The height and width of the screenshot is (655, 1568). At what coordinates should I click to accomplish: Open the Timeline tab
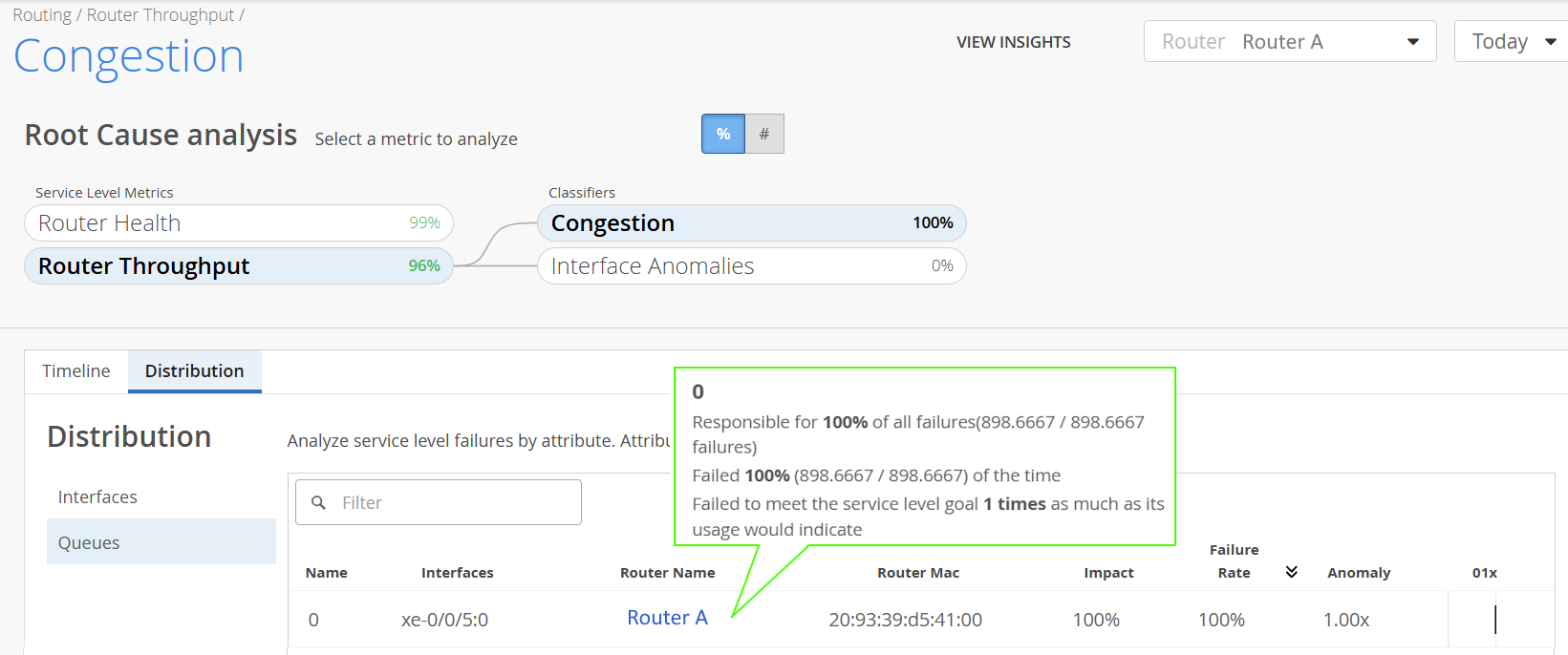76,371
